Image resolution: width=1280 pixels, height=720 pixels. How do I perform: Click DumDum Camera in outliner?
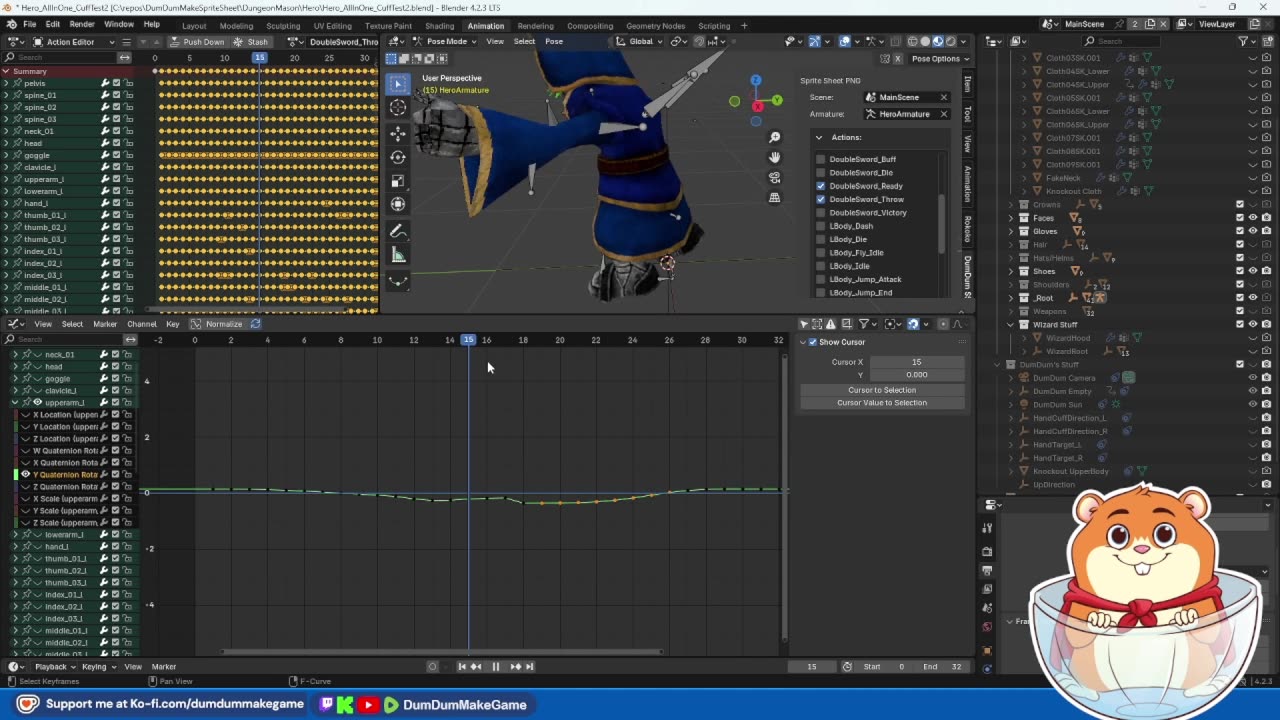point(1064,378)
